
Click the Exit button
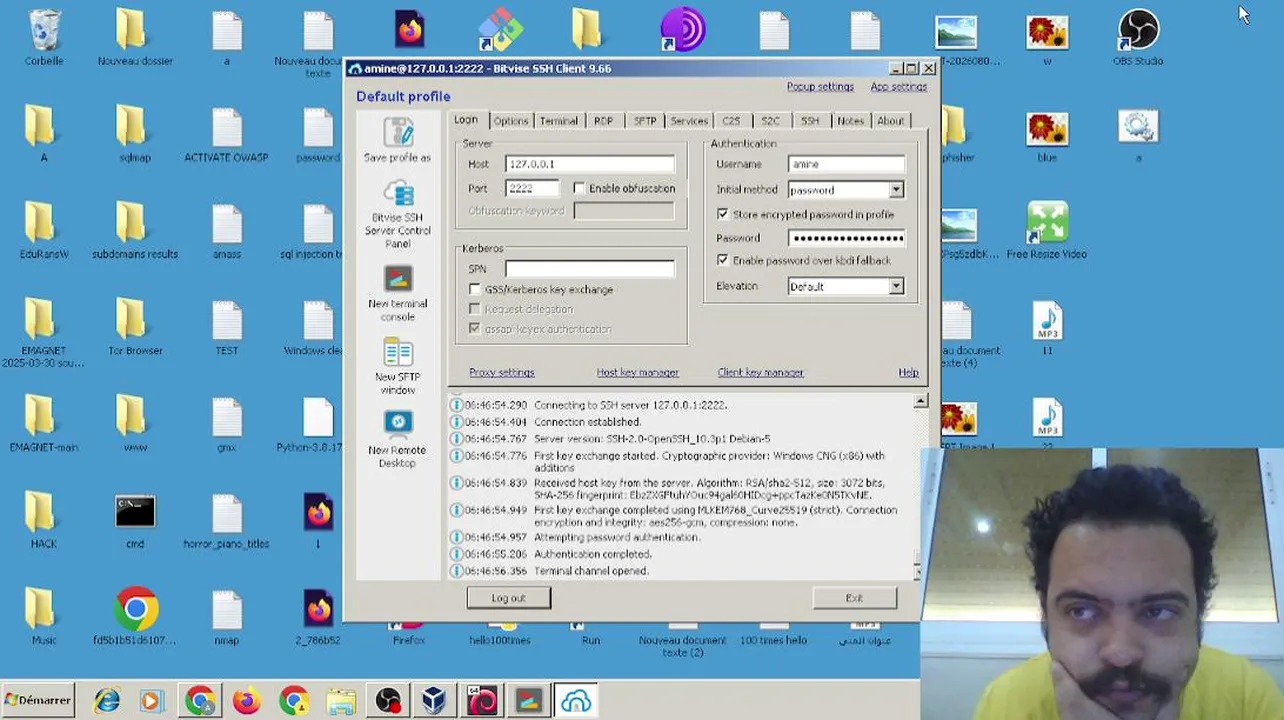[854, 598]
